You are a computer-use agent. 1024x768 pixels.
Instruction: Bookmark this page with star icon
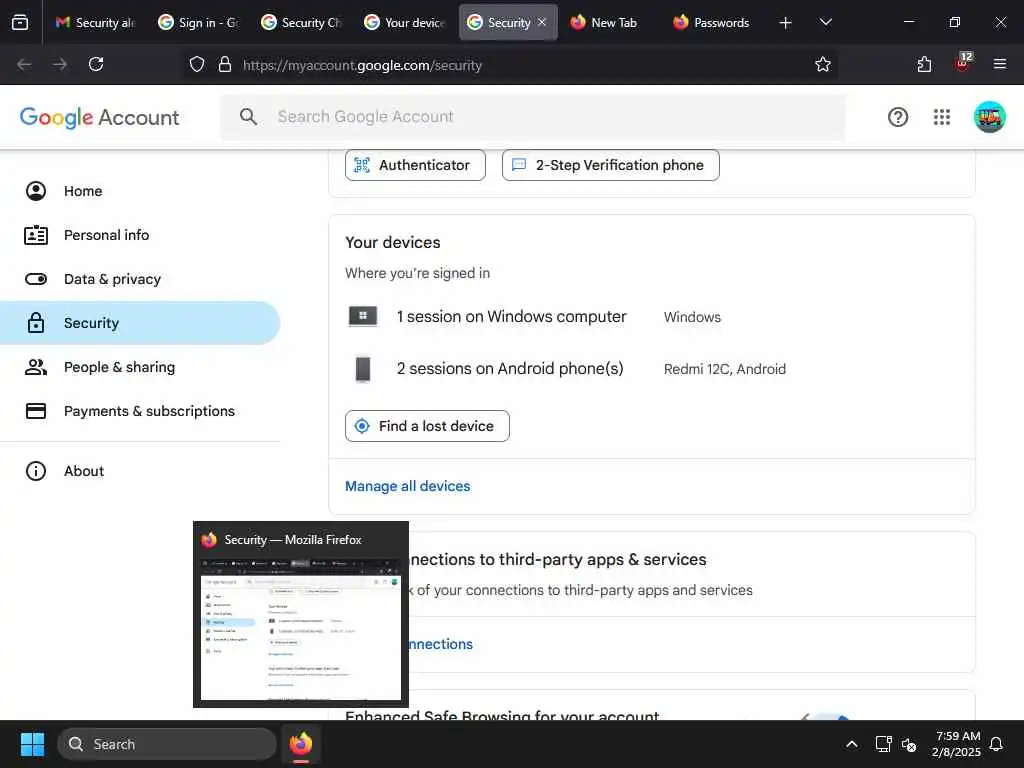click(823, 65)
